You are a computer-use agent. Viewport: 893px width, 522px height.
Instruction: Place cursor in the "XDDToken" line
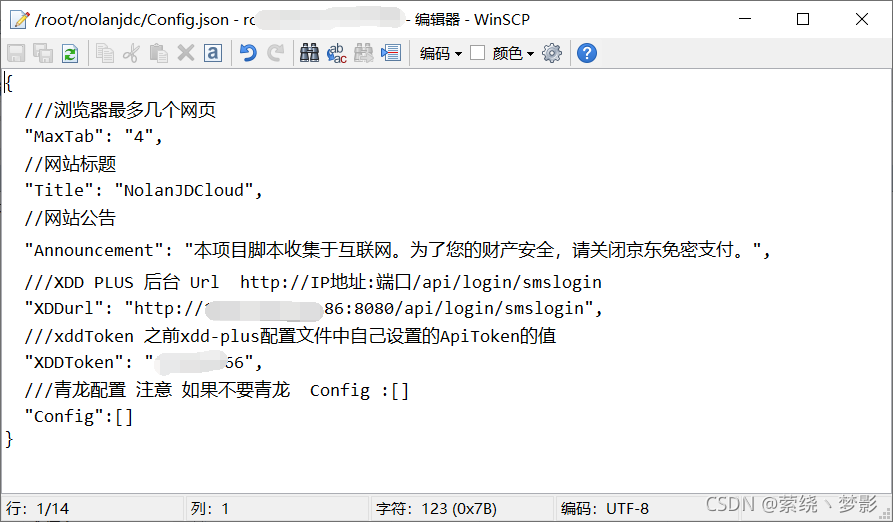(143, 363)
